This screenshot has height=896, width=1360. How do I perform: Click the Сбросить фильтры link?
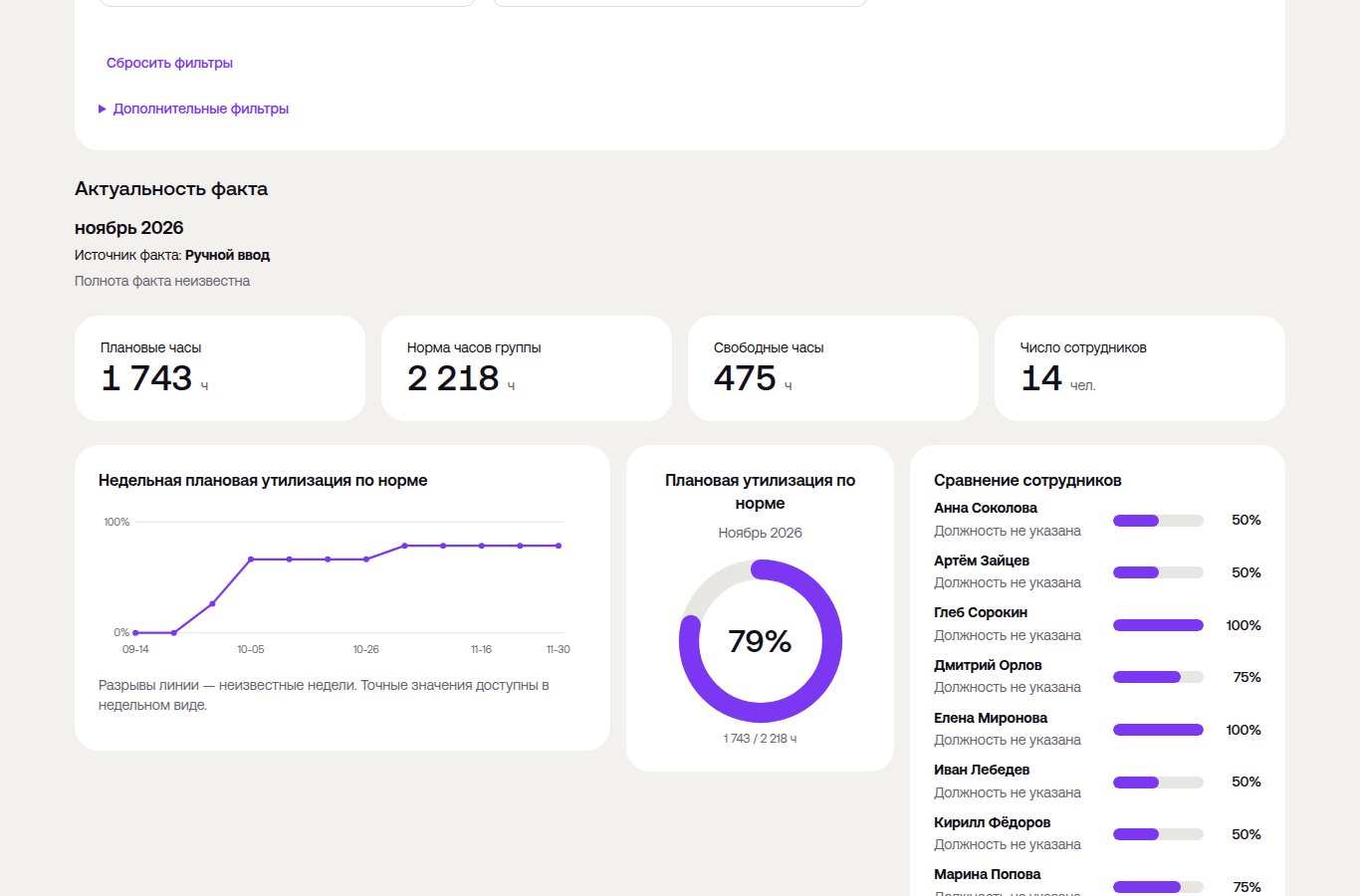click(x=169, y=63)
